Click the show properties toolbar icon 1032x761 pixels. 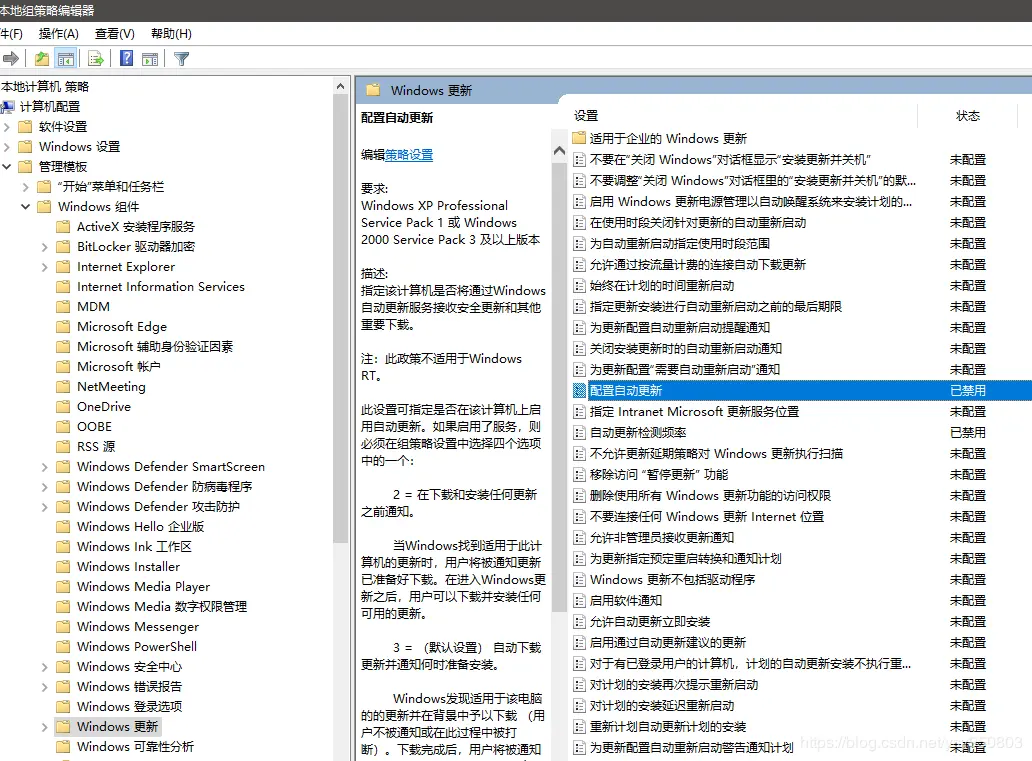[x=149, y=58]
